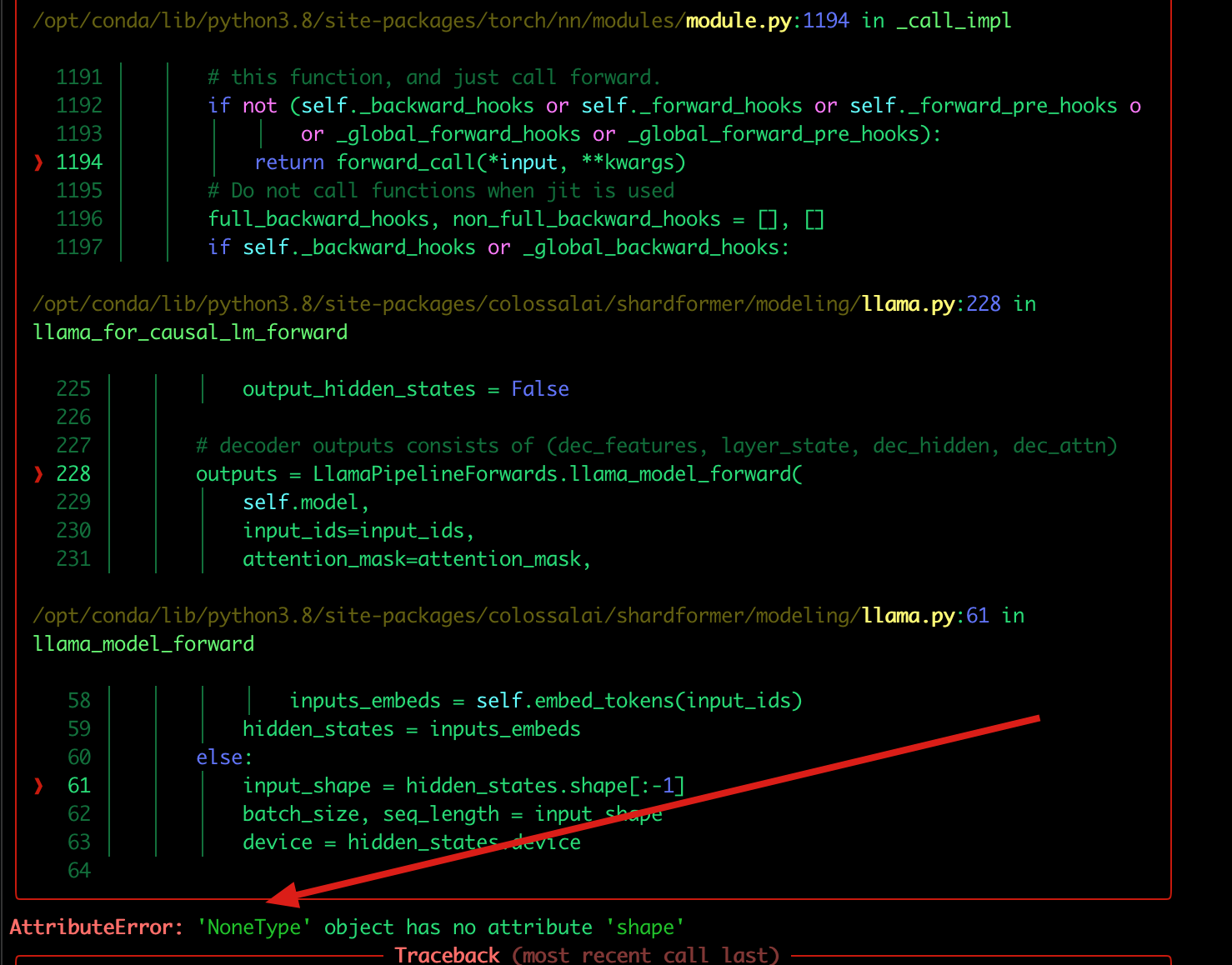
Task: Click the Traceback (most recent call last) header
Action: pos(588,954)
